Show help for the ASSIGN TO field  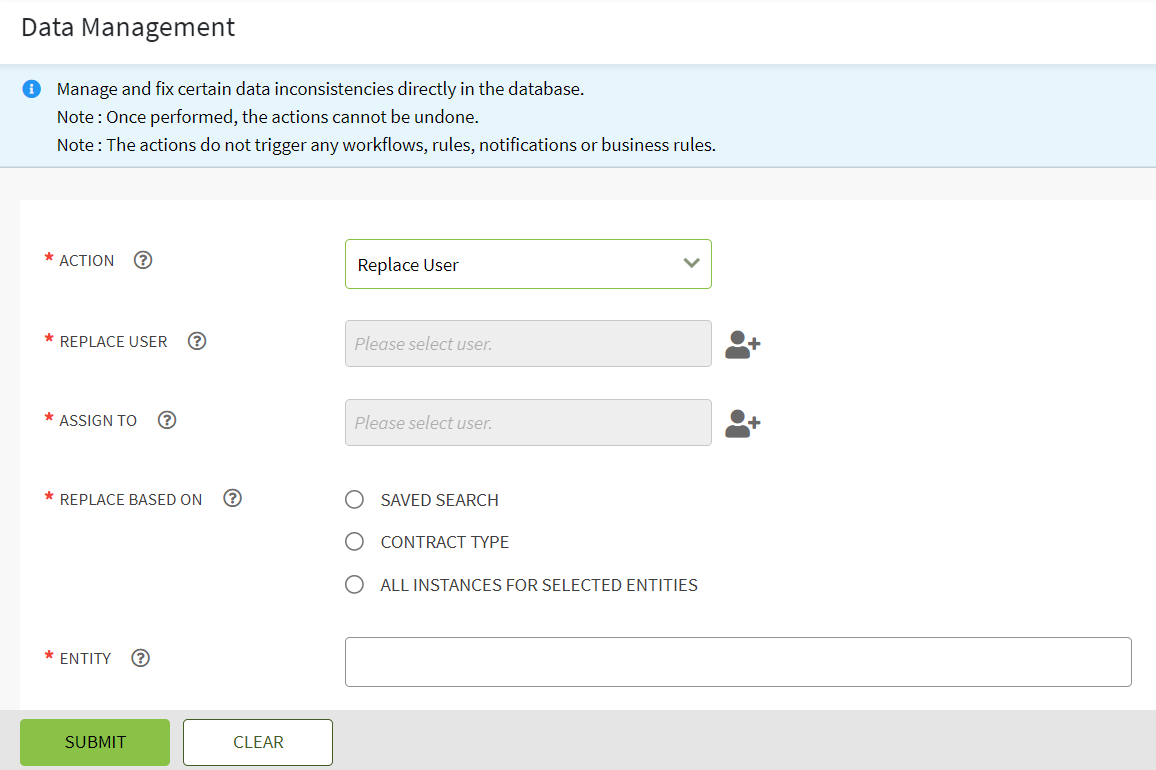(x=167, y=420)
